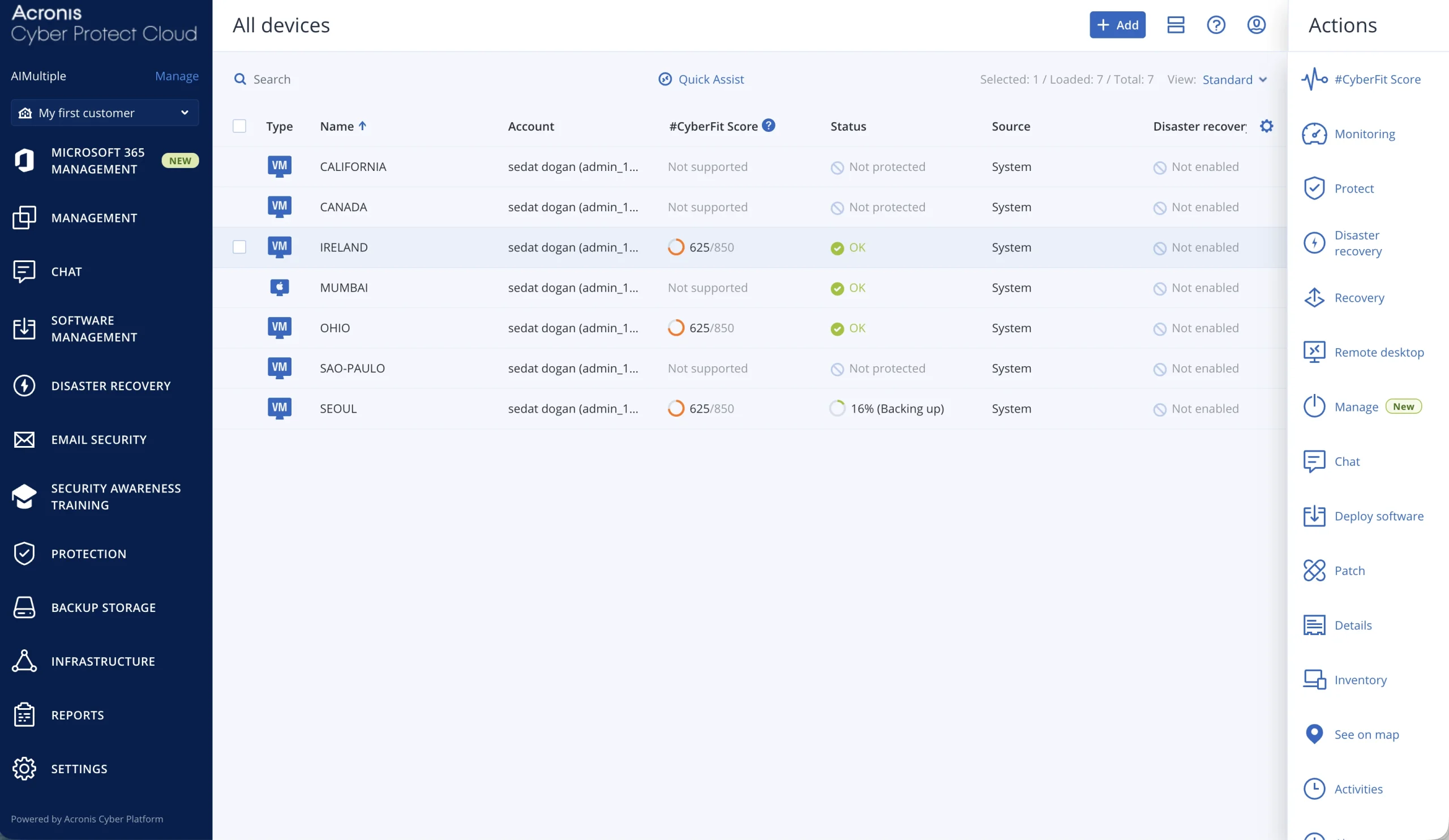Click the Status column header
This screenshot has width=1449, height=840.
pyautogui.click(x=848, y=126)
